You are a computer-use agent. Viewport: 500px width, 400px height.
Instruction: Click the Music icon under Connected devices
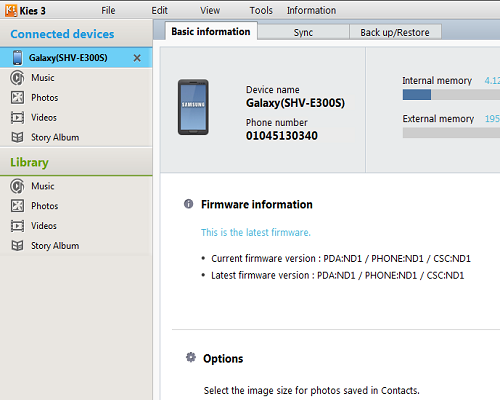point(17,78)
